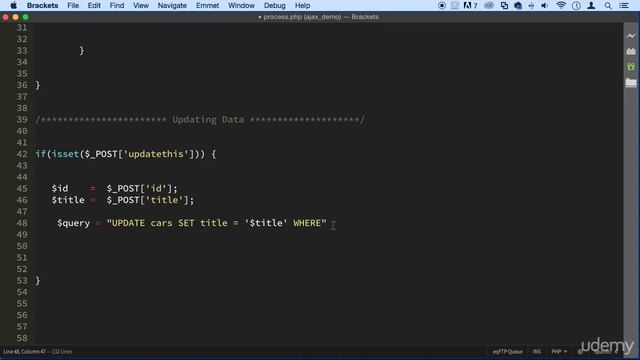Open the folder icon in right sidebar

[x=631, y=82]
